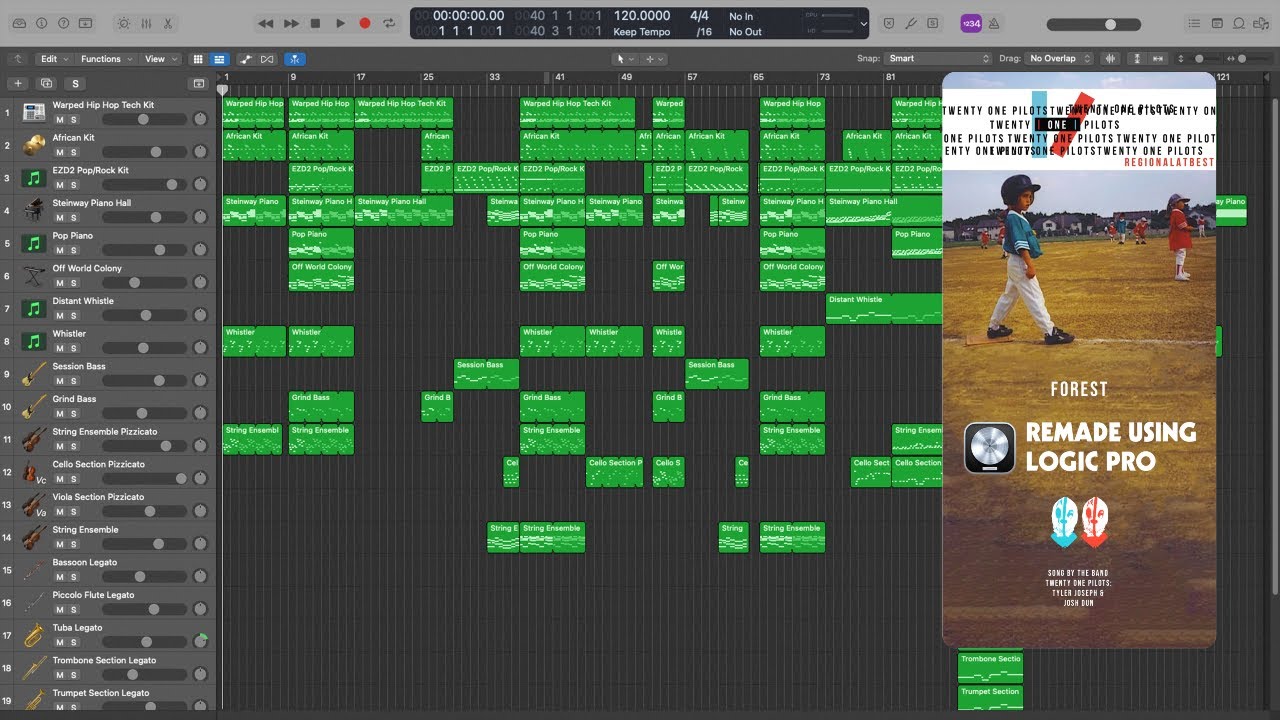Click the Fast Forward transport button
Image resolution: width=1280 pixels, height=720 pixels.
291,23
